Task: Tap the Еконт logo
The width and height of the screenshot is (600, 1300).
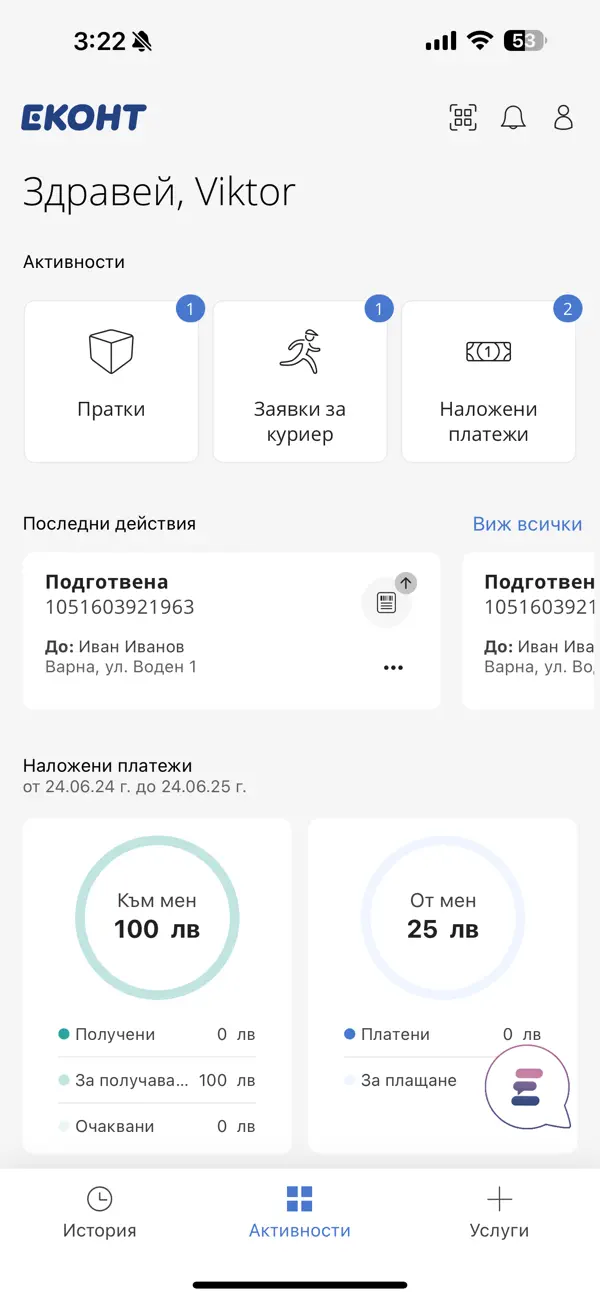Action: click(x=84, y=118)
